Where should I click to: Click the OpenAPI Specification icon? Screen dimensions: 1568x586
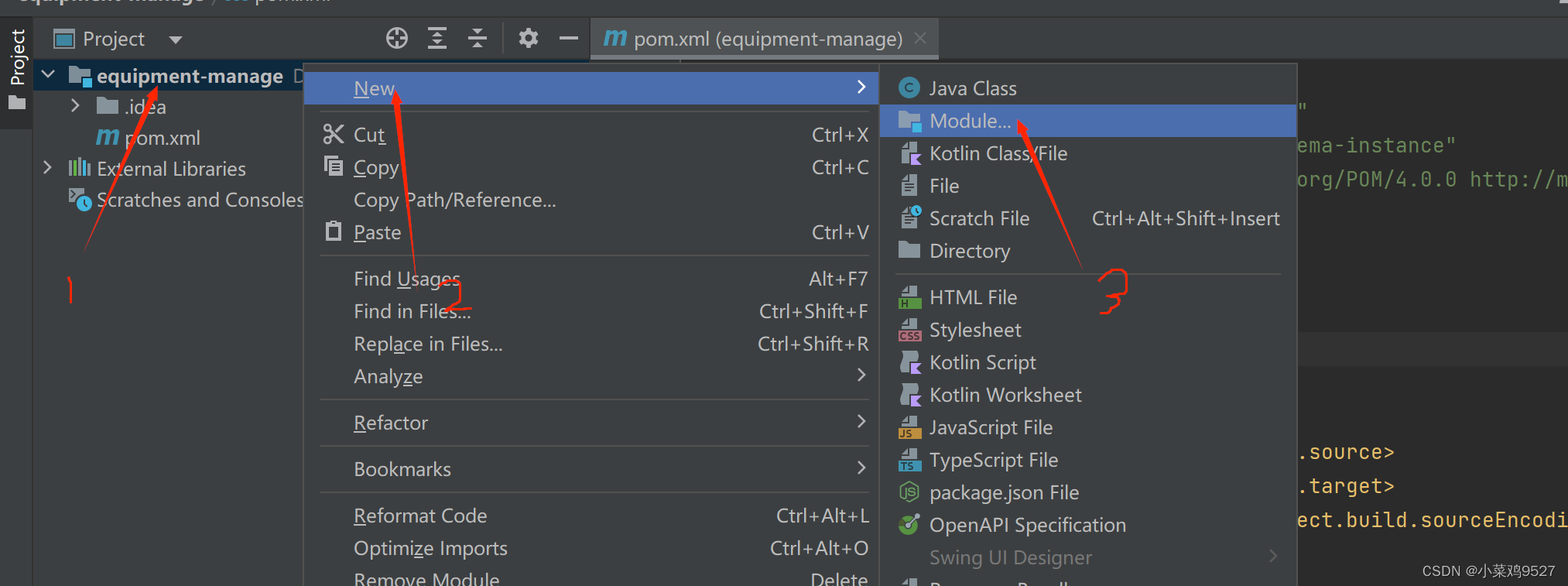(909, 524)
